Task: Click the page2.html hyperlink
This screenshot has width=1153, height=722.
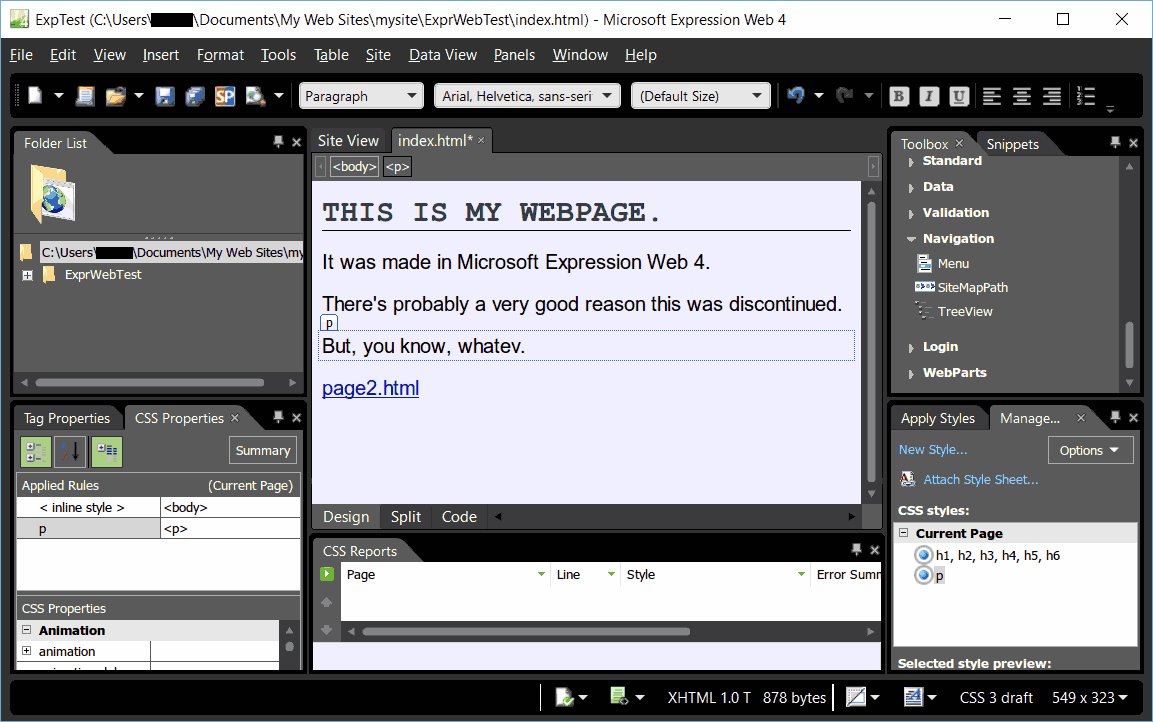Action: point(371,388)
